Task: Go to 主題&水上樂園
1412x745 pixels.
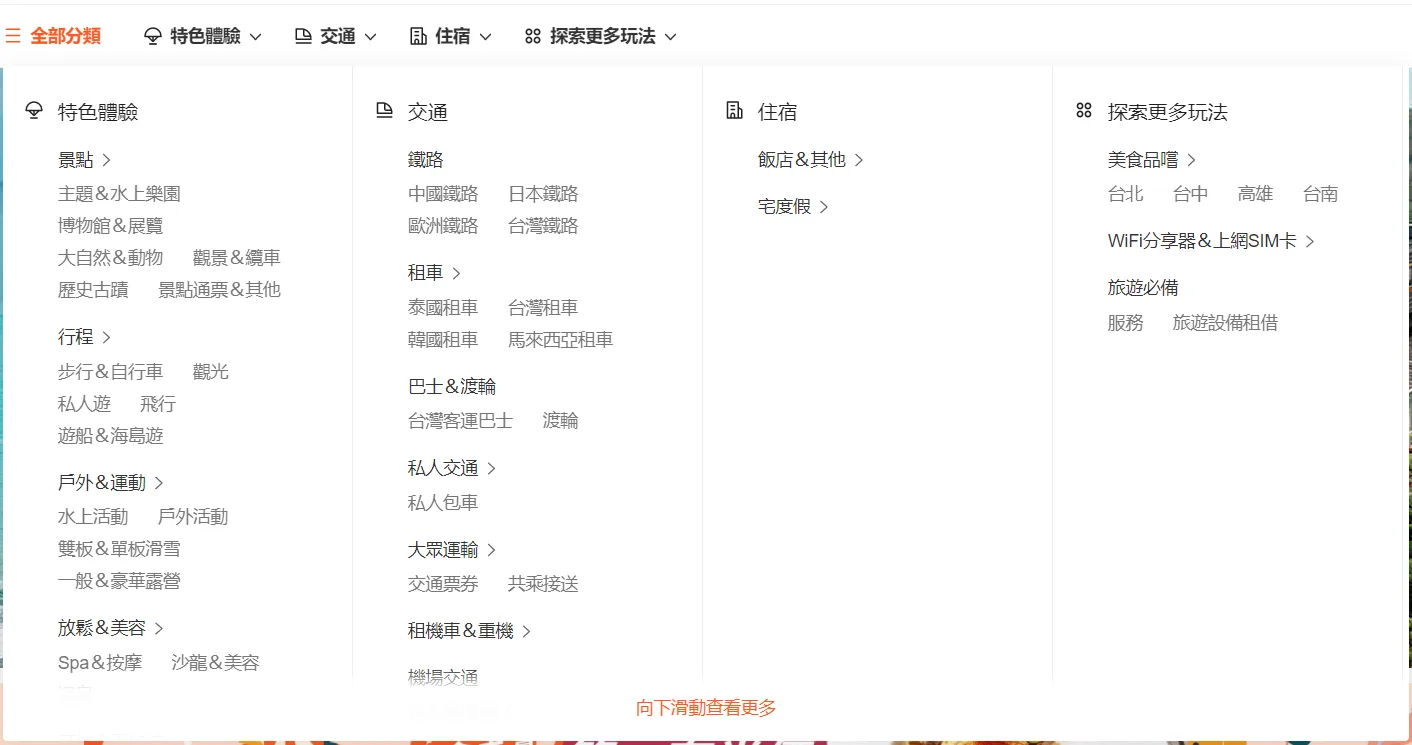Action: coord(119,194)
